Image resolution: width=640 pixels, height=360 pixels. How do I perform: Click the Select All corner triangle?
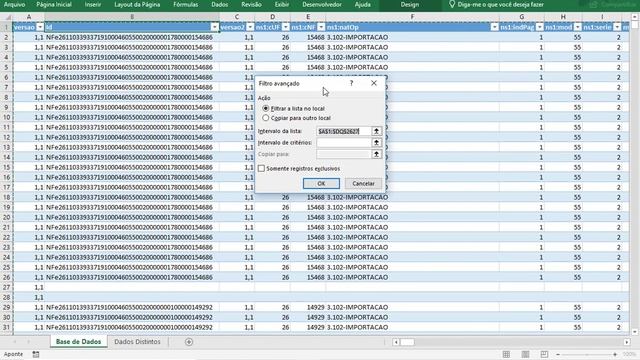(x=7, y=17)
